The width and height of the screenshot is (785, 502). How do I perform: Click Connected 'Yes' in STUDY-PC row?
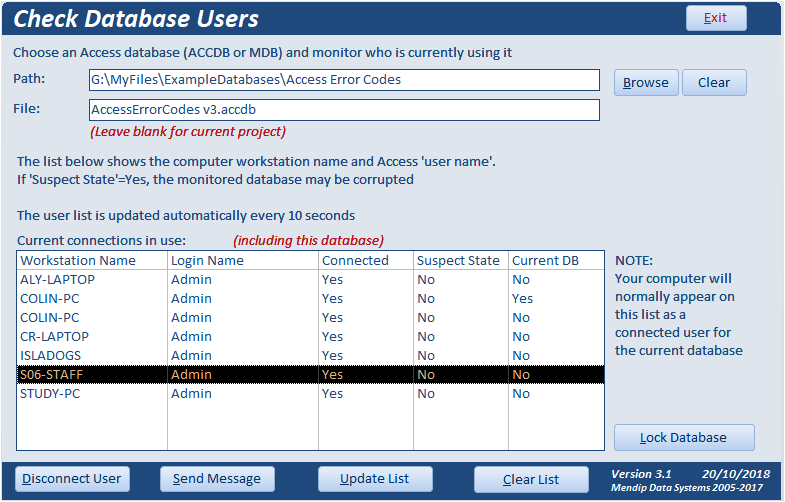[332, 394]
